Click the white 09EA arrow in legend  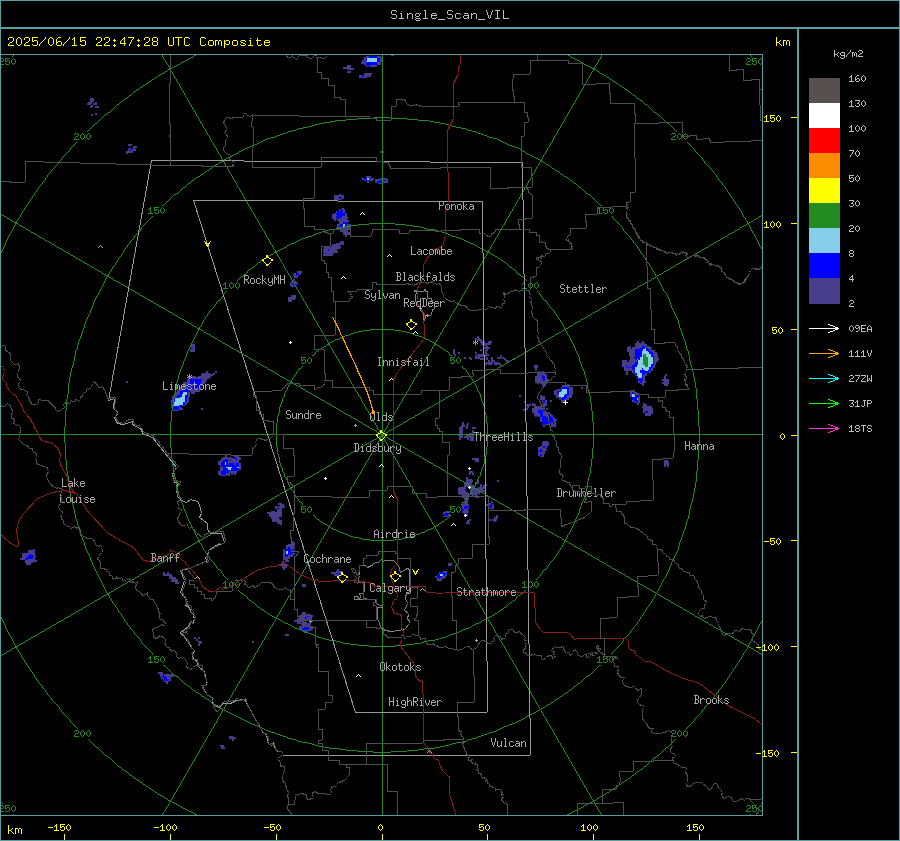click(824, 328)
